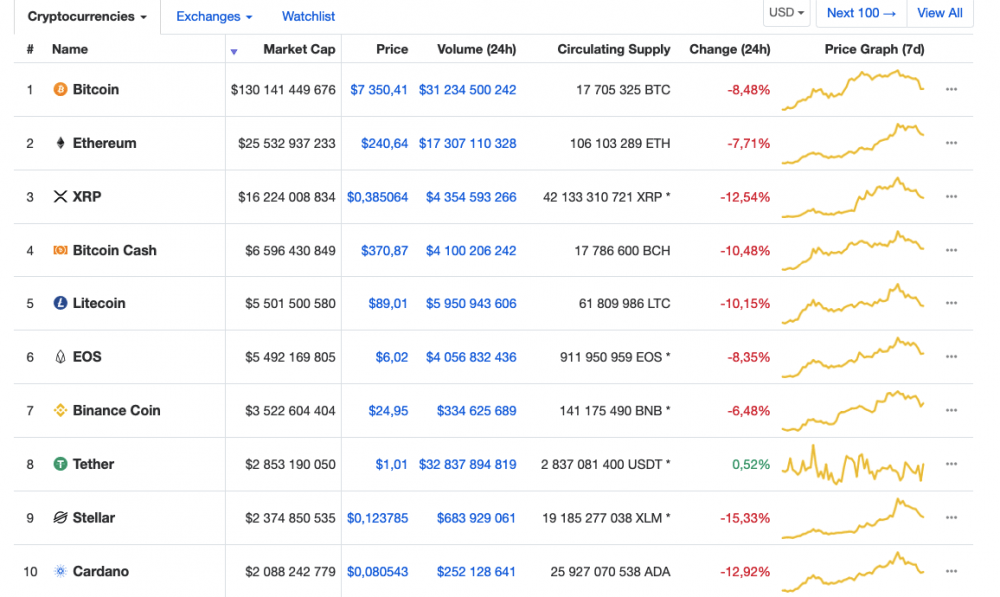Screen dimensions: 1000x597
Task: Click Tether change value 0,52%
Action: point(751,464)
